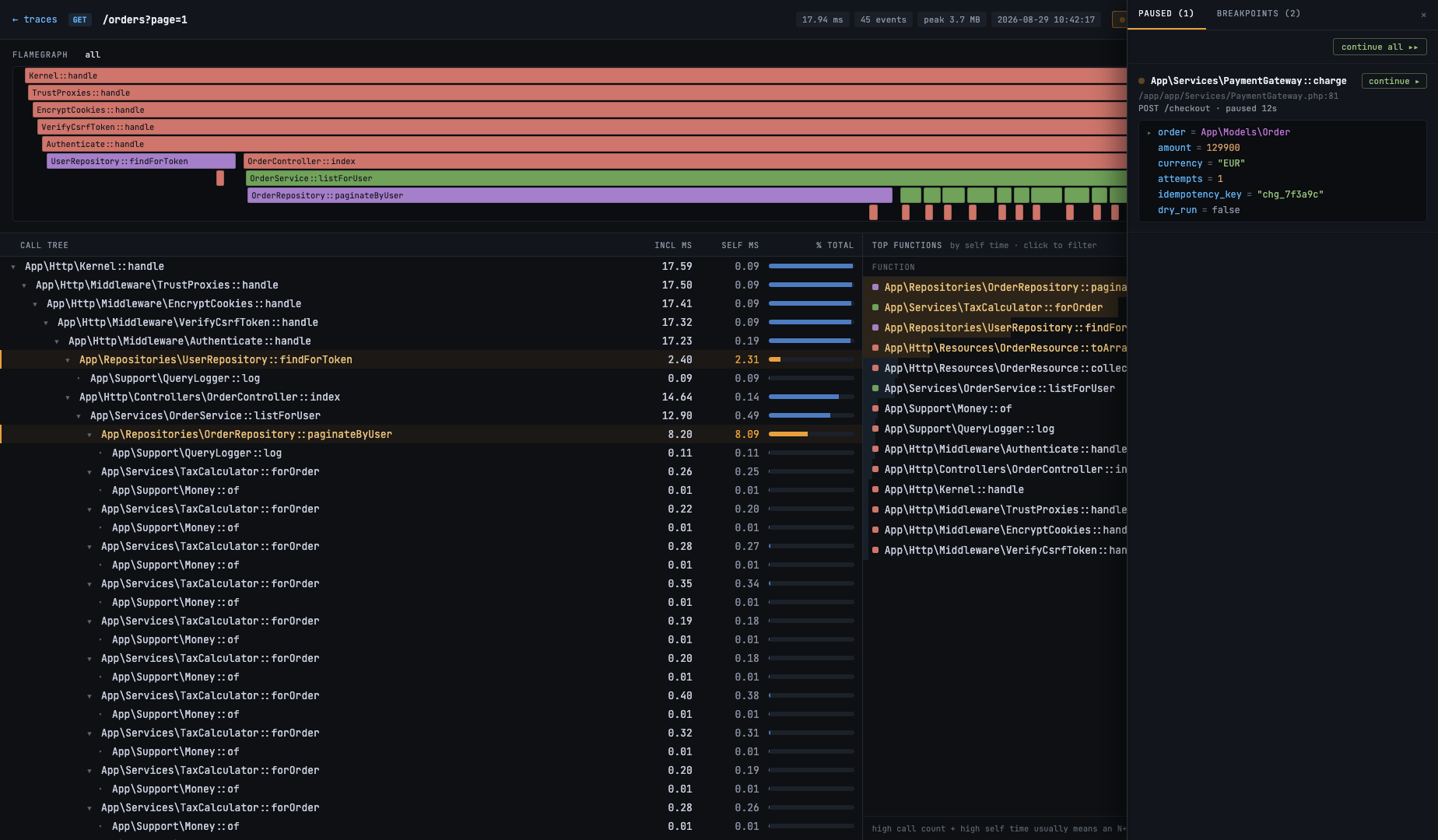Viewport: 1438px width, 840px height.
Task: Click EncryptCookies::handle flamegraph bar
Action: (580, 110)
